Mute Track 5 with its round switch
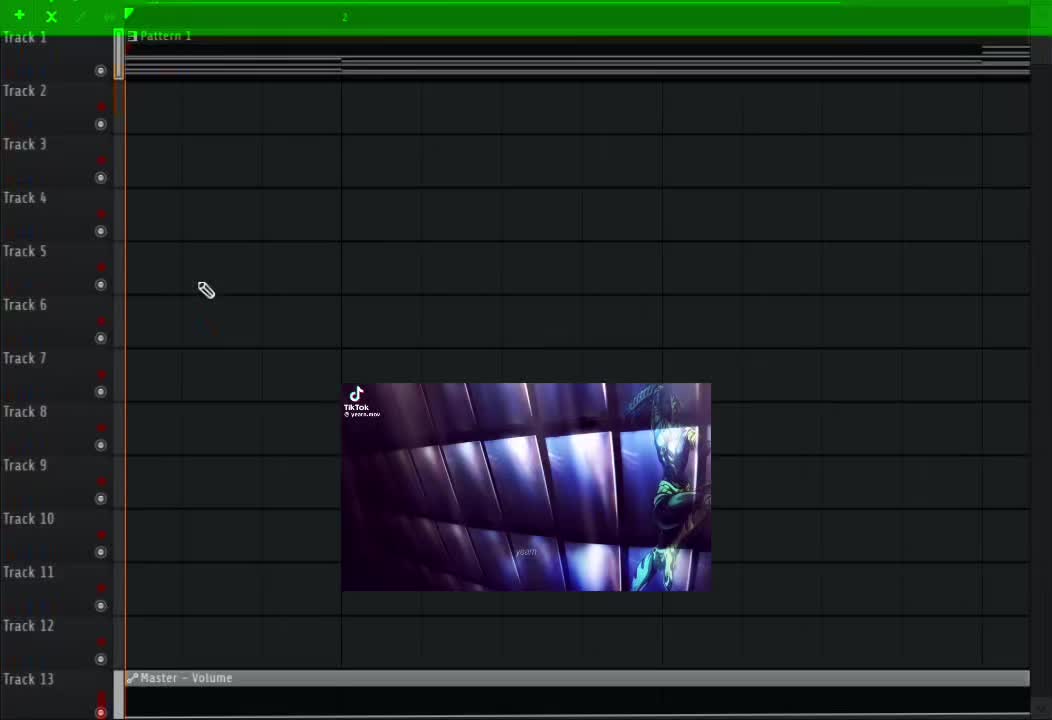1052x720 pixels. coord(101,285)
